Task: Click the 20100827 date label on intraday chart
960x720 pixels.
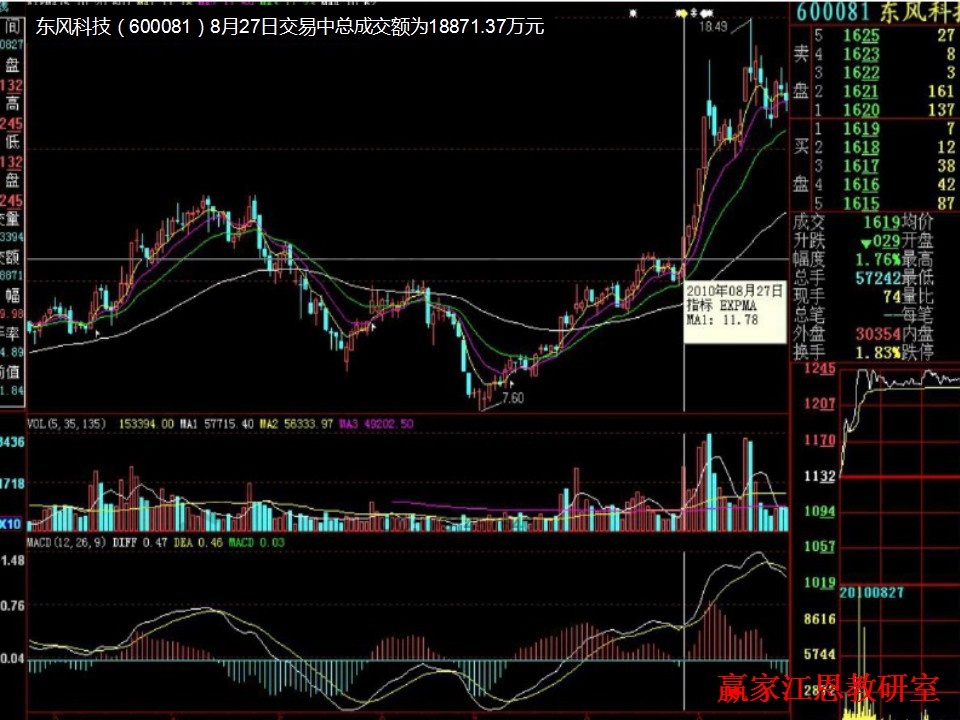Action: tap(871, 593)
